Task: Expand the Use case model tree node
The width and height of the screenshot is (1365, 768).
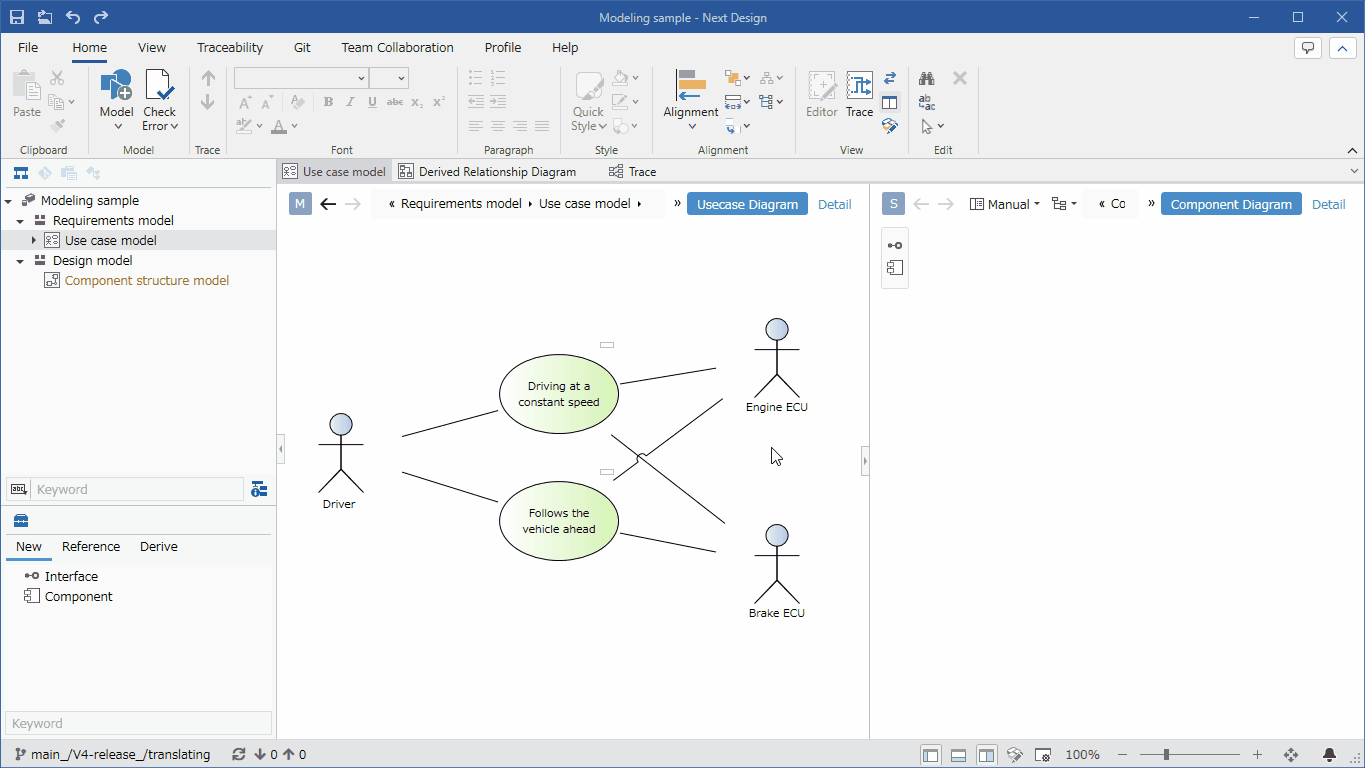Action: click(33, 240)
